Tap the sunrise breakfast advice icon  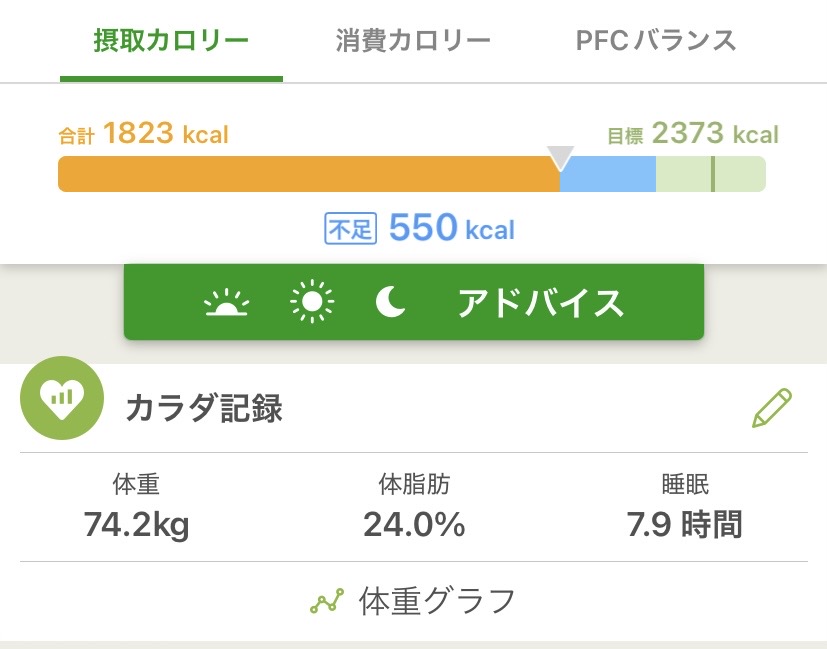[x=226, y=303]
